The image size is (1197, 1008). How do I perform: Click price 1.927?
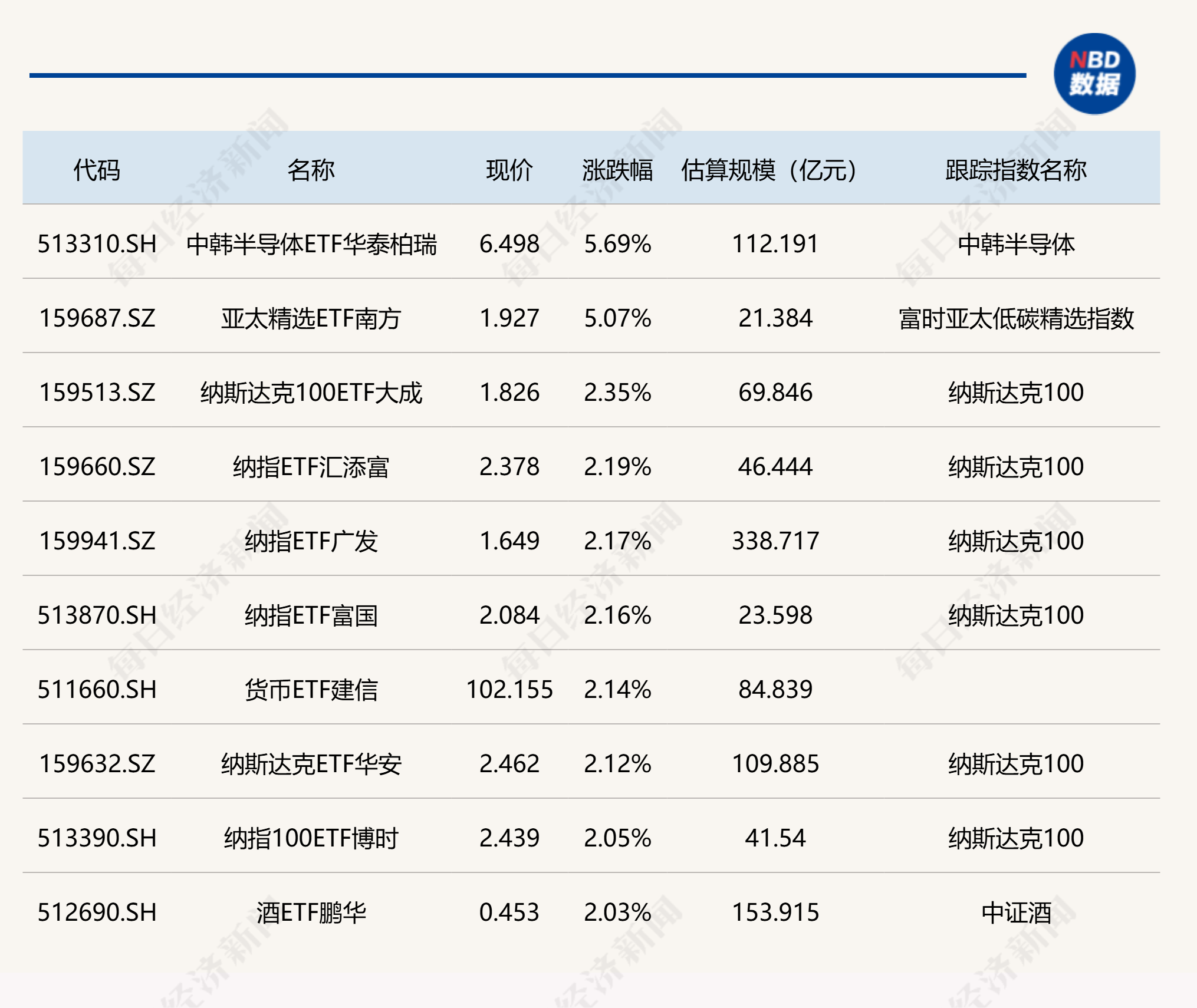click(509, 318)
